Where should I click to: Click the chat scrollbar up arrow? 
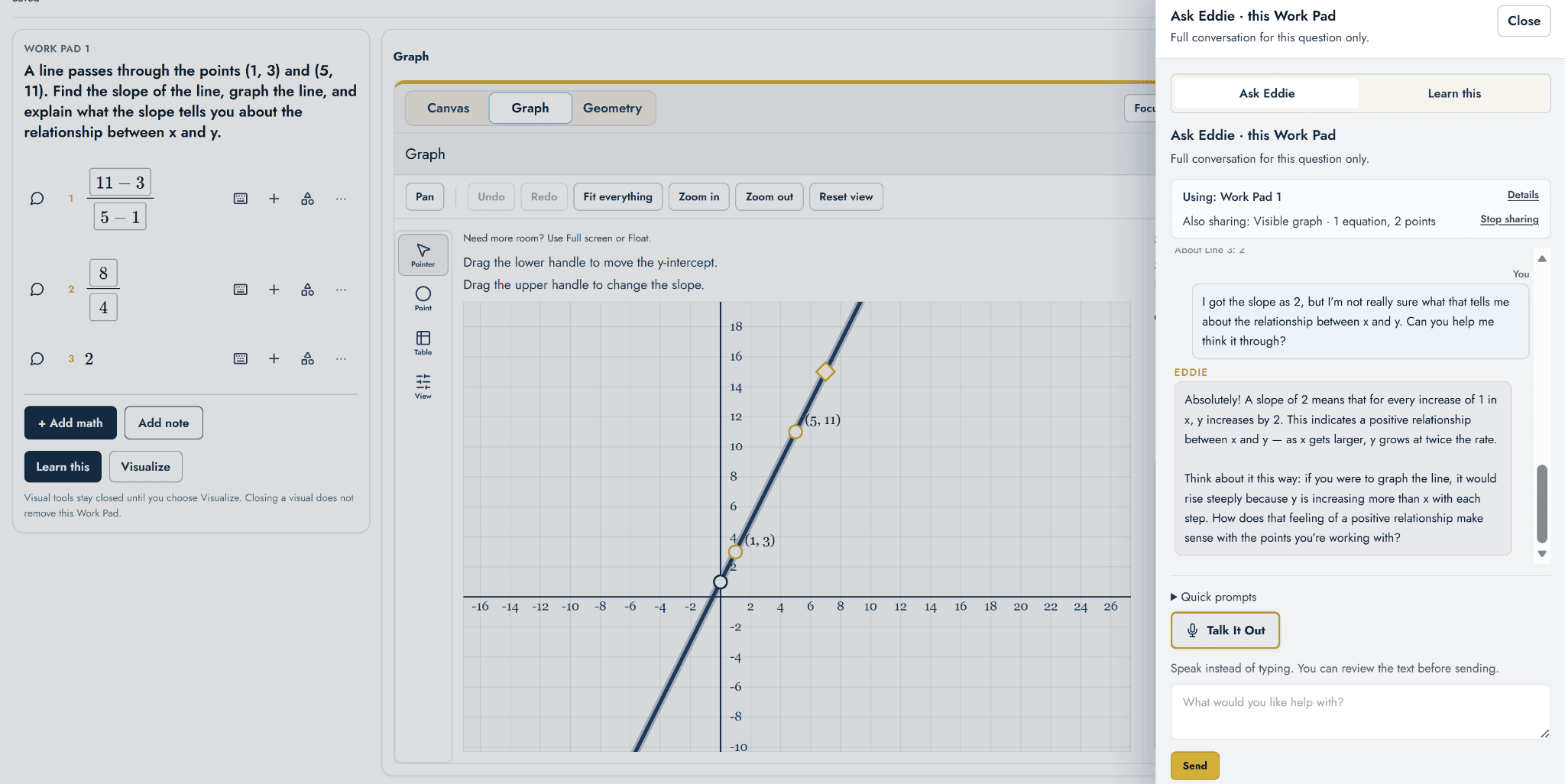click(1542, 259)
